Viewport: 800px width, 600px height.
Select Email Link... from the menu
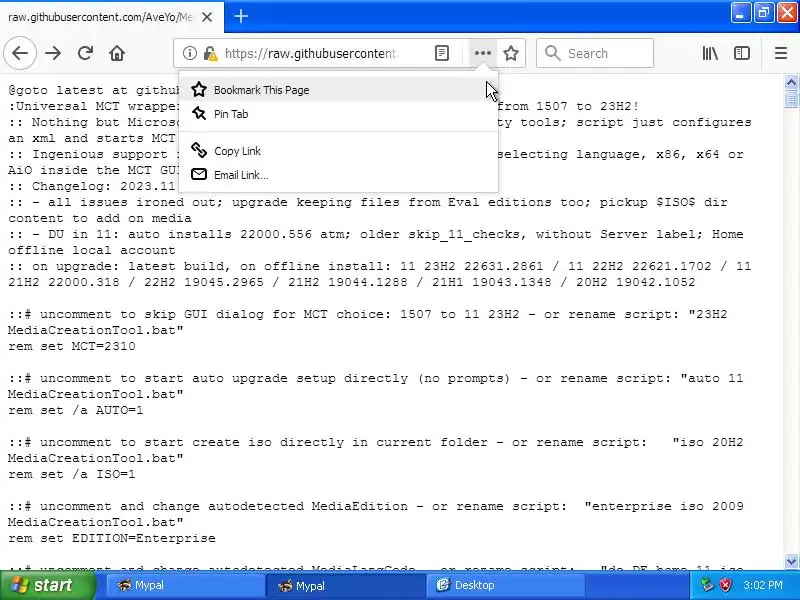[x=338, y=174]
